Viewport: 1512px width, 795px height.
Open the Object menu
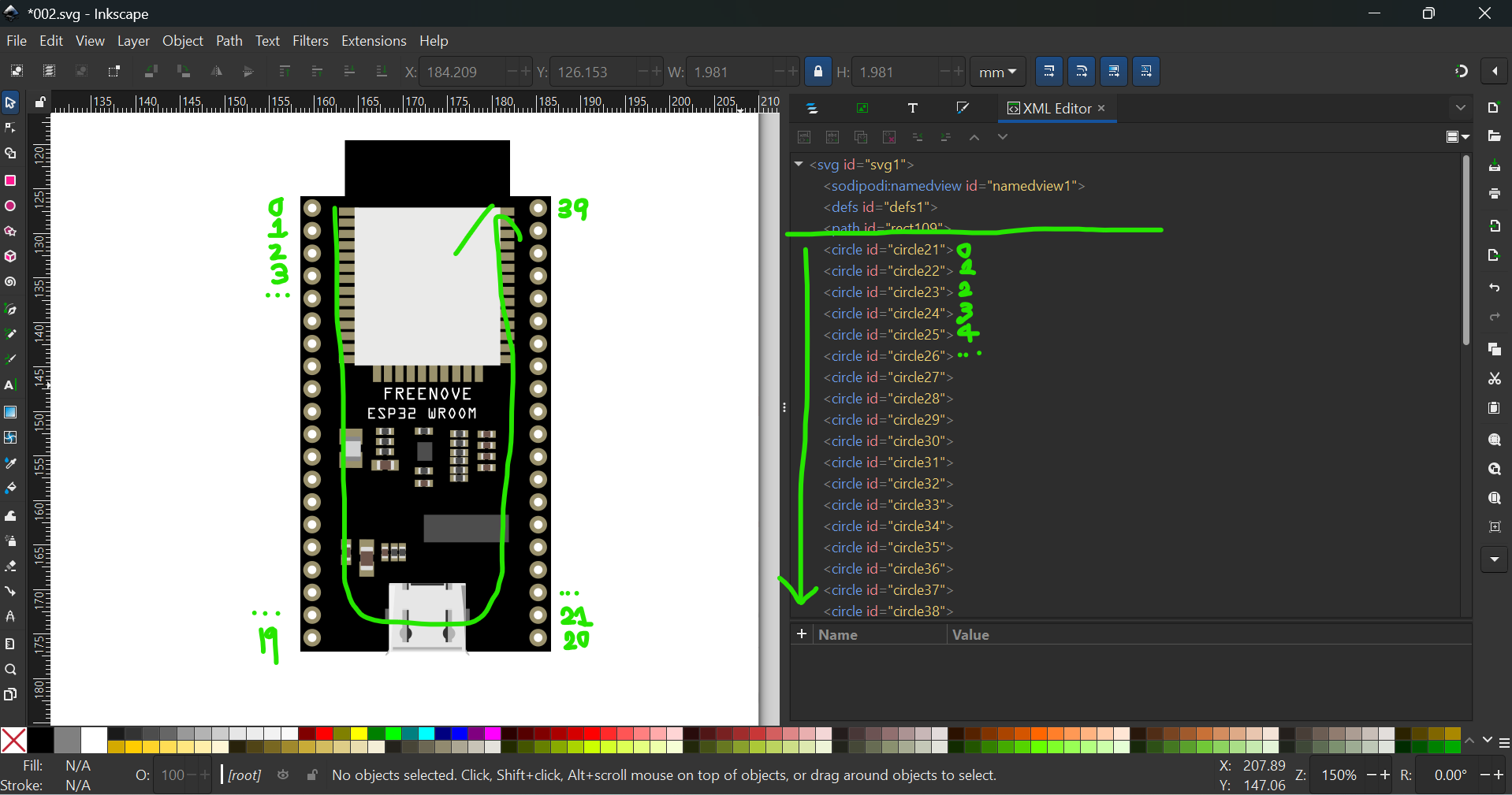pyautogui.click(x=183, y=41)
